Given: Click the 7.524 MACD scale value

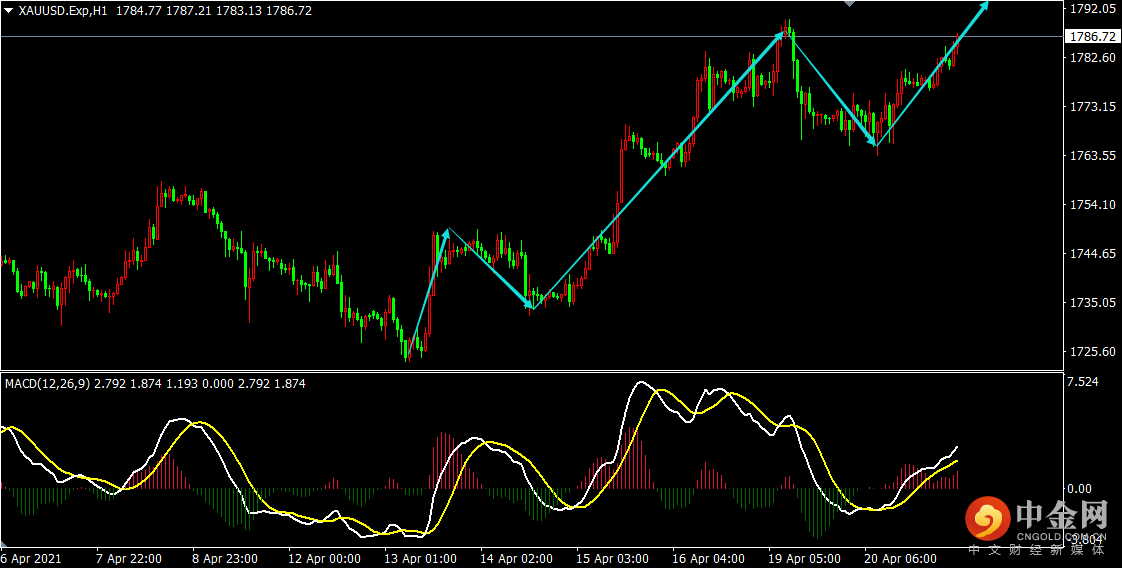Looking at the screenshot, I should (x=1082, y=382).
